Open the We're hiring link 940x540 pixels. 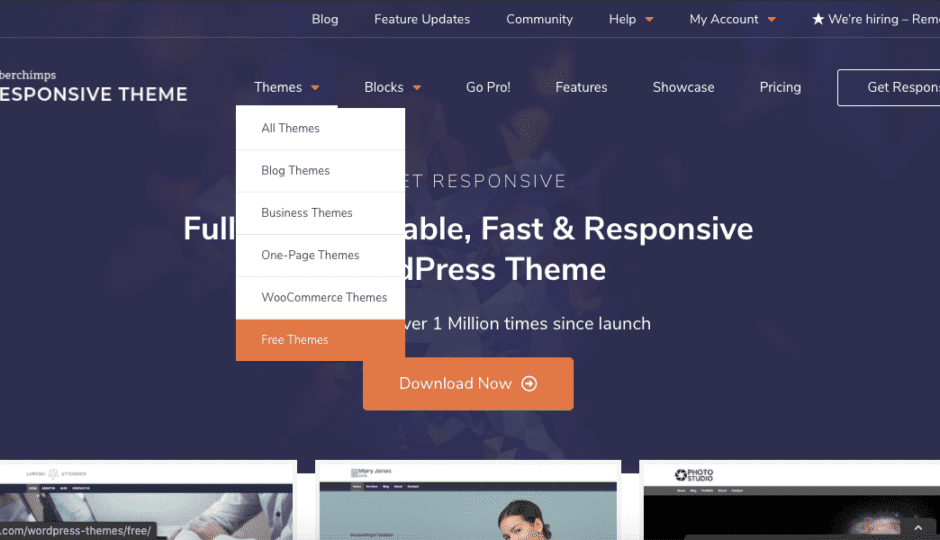click(884, 19)
